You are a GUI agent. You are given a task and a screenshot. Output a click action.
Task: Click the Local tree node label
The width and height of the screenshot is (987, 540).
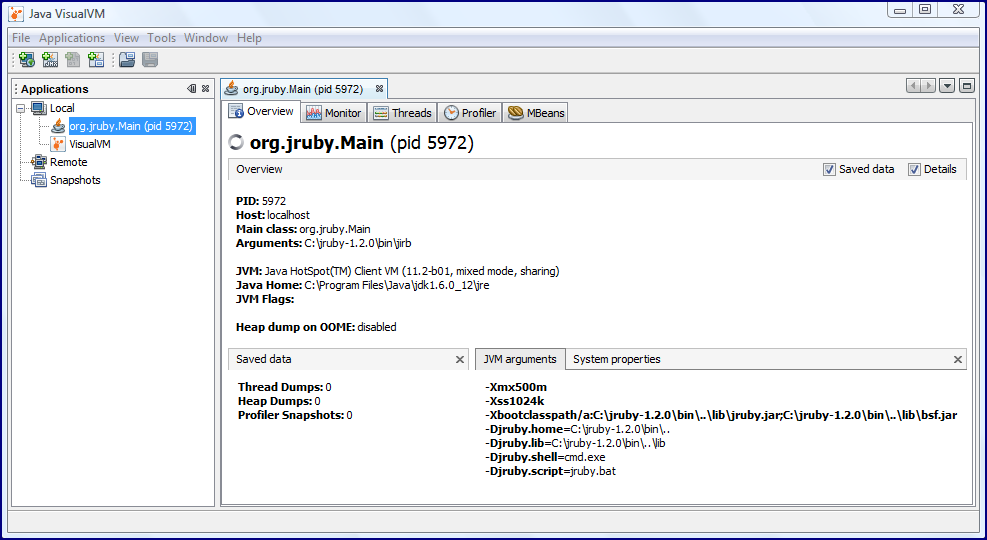point(62,108)
